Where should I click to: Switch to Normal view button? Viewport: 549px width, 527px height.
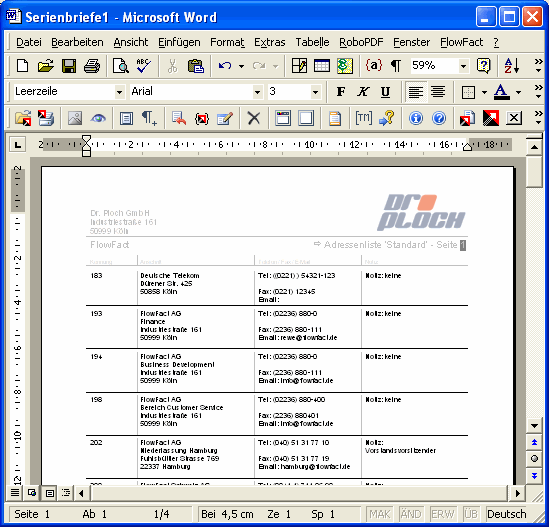click(15, 493)
